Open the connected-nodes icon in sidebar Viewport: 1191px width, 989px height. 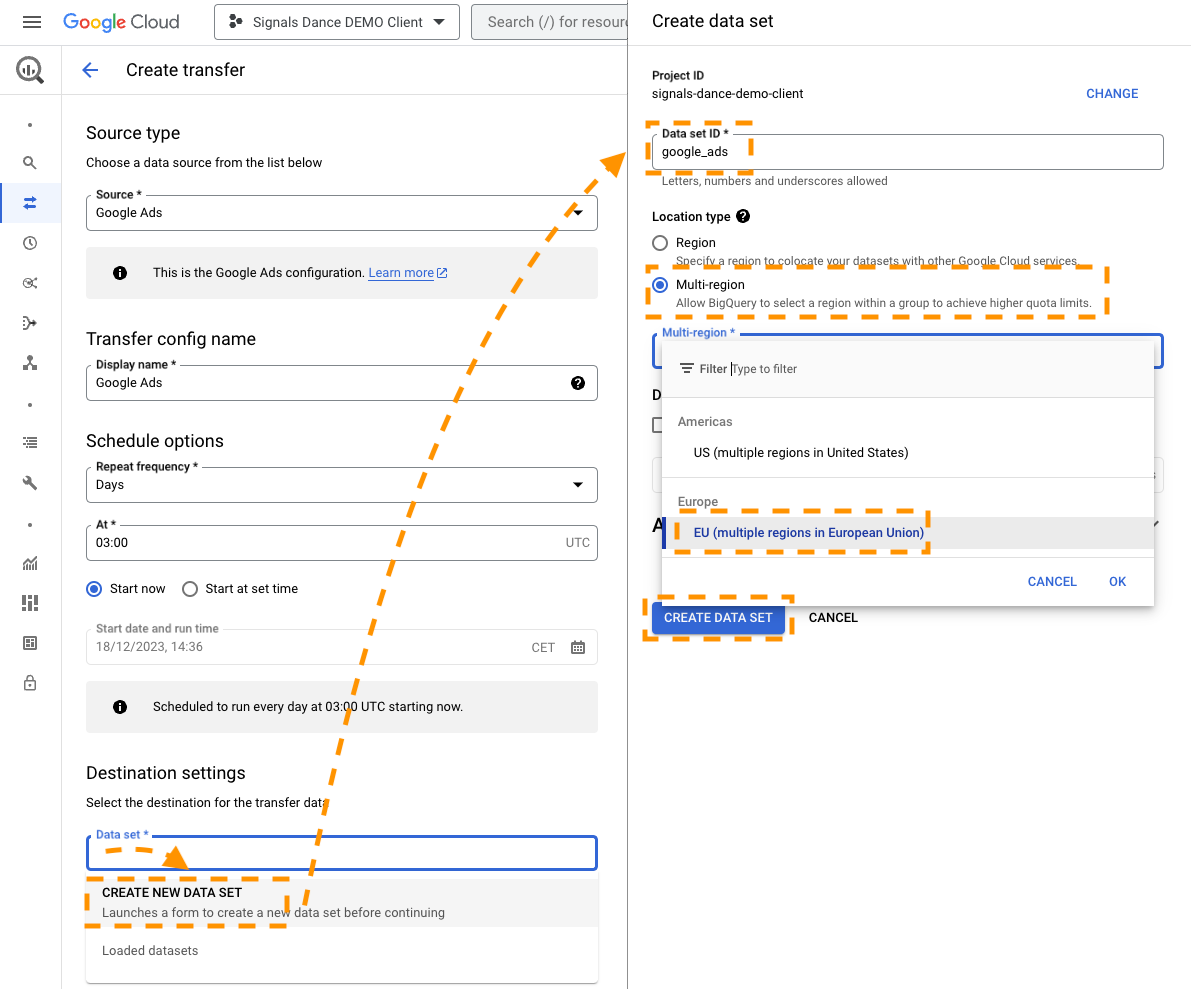point(30,363)
